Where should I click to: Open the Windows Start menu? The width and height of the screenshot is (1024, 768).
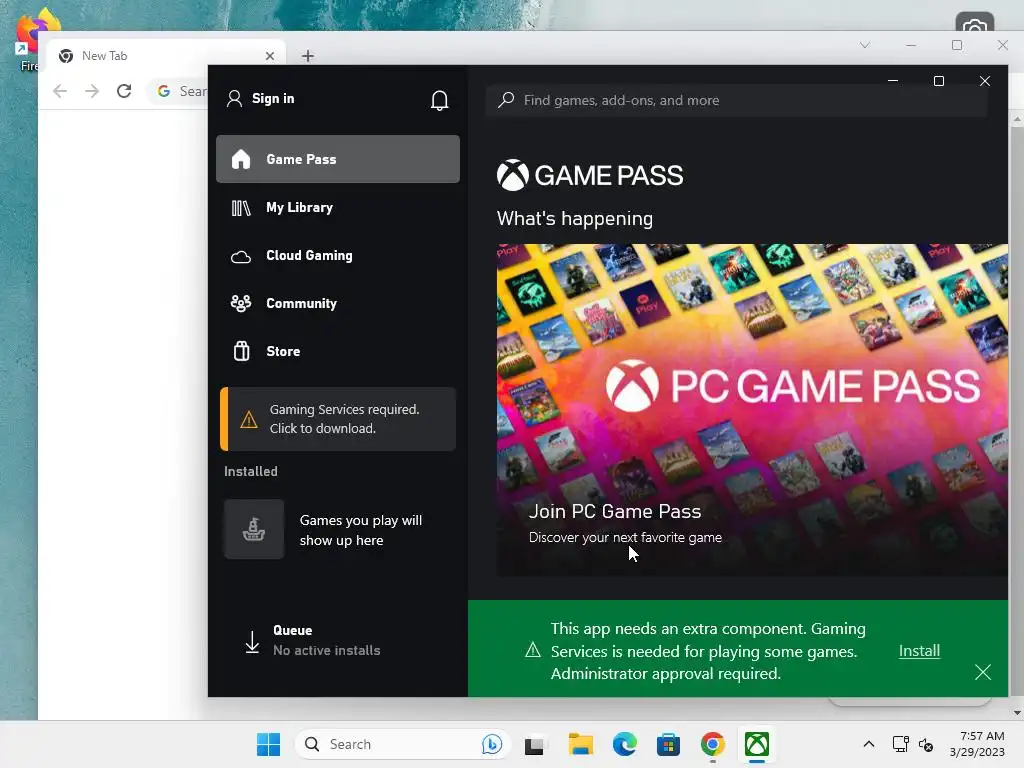[x=268, y=744]
